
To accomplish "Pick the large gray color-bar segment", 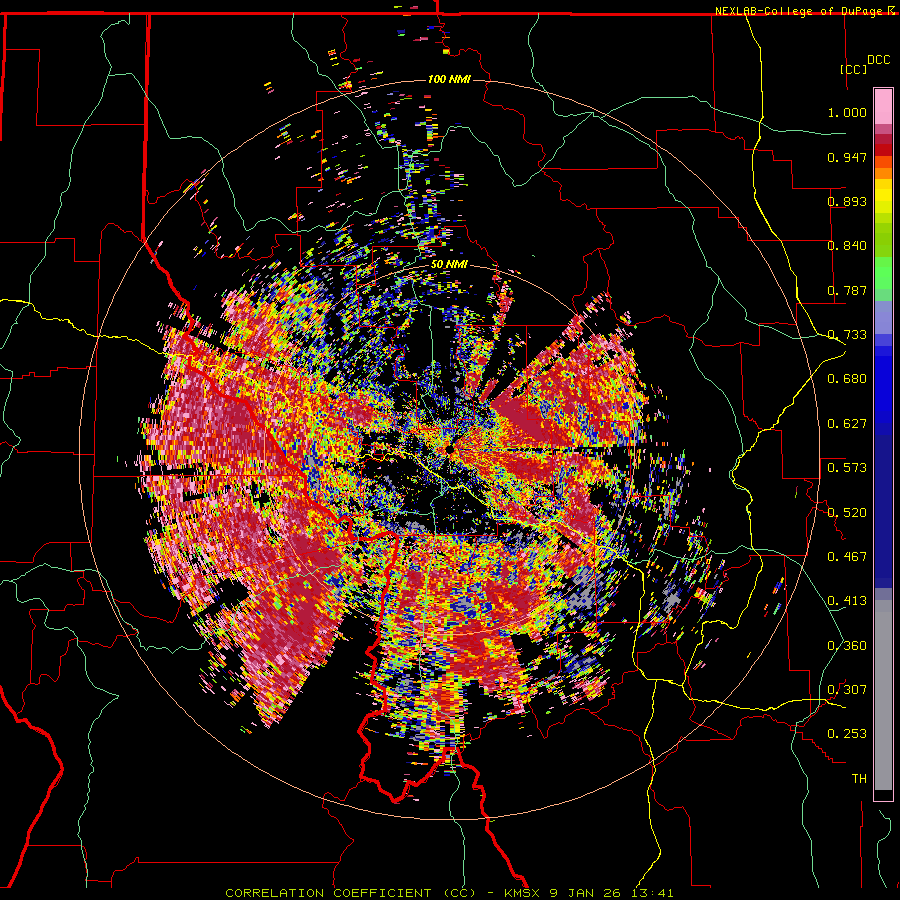I will pyautogui.click(x=883, y=695).
